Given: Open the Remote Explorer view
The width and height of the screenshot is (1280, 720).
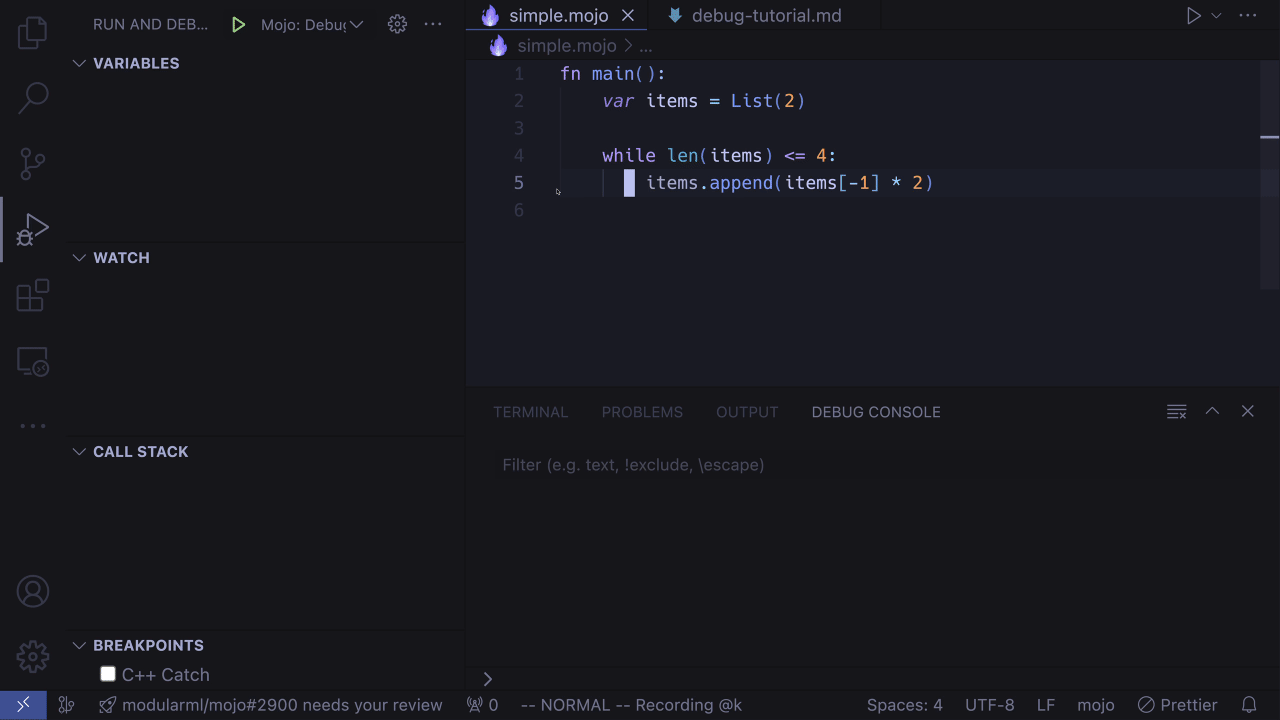Looking at the screenshot, I should (x=33, y=361).
